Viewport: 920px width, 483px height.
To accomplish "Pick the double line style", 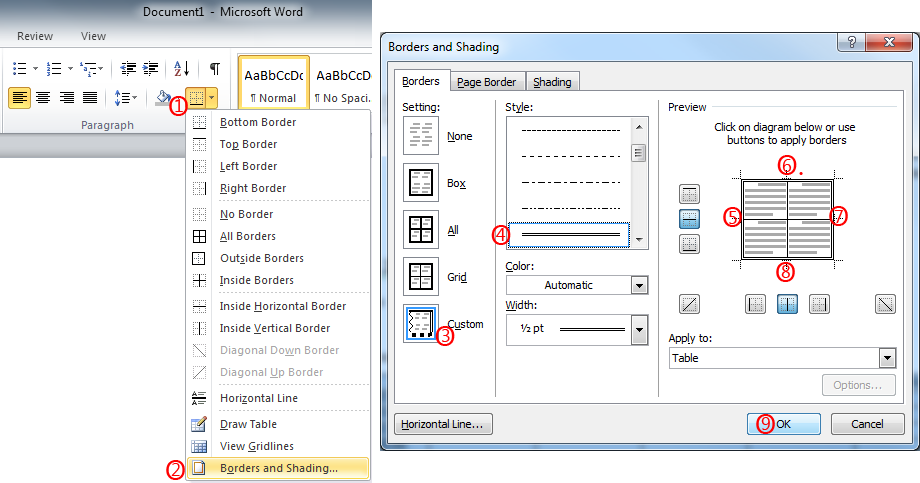I will (569, 235).
